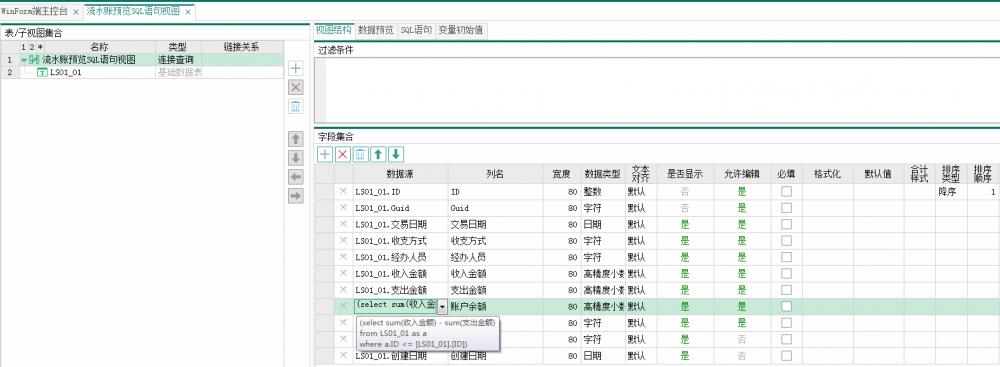Click 是否显示 value 否 in ID row
This screenshot has width=1000, height=367.
pyautogui.click(x=685, y=191)
